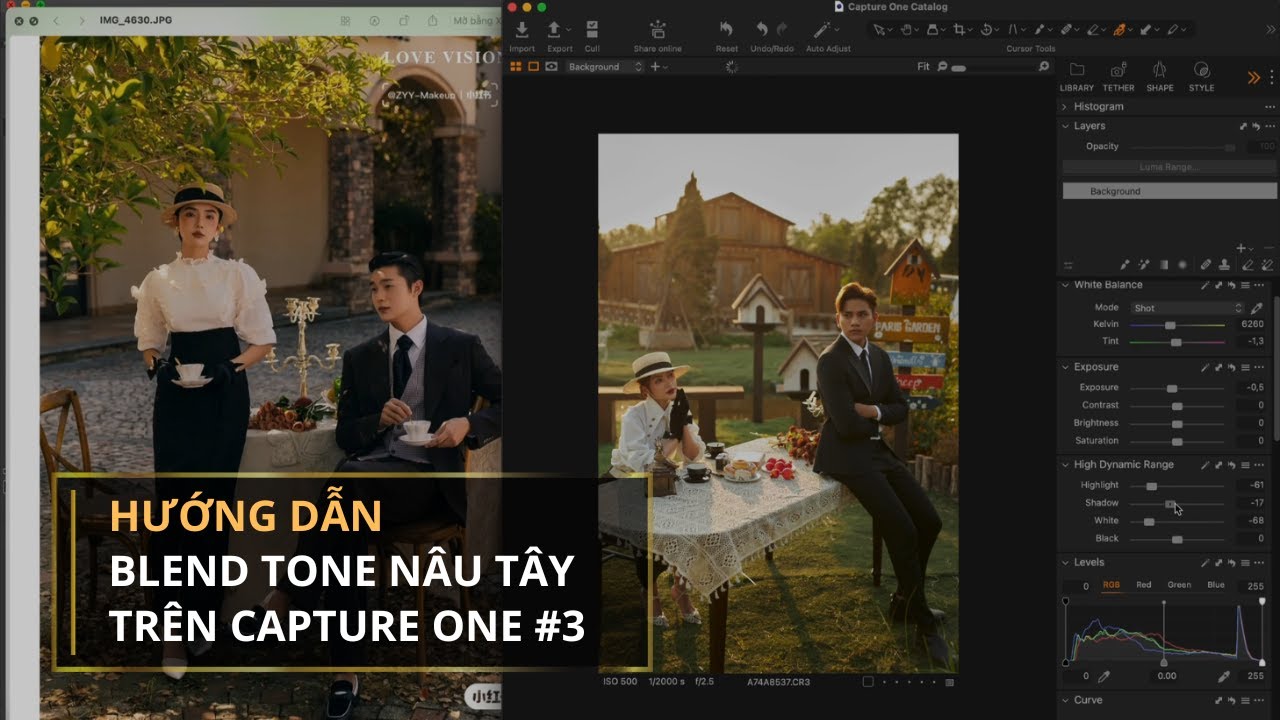Adjust the viewer zoom slider
This screenshot has height=720, width=1280.
coord(959,69)
